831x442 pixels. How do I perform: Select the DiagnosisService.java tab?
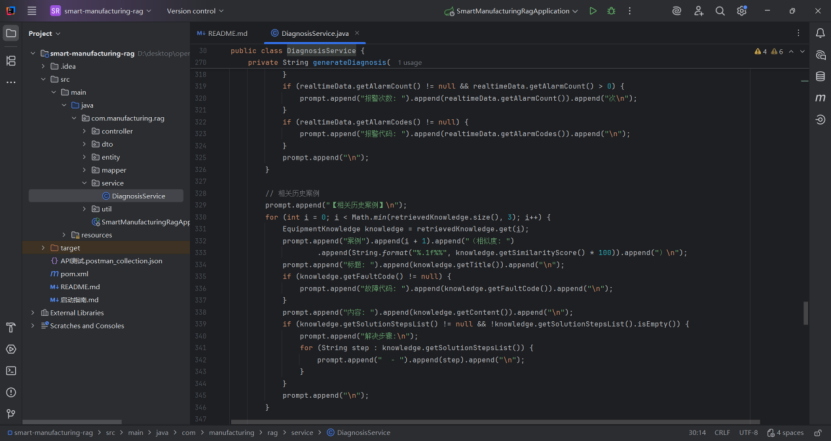tap(315, 33)
